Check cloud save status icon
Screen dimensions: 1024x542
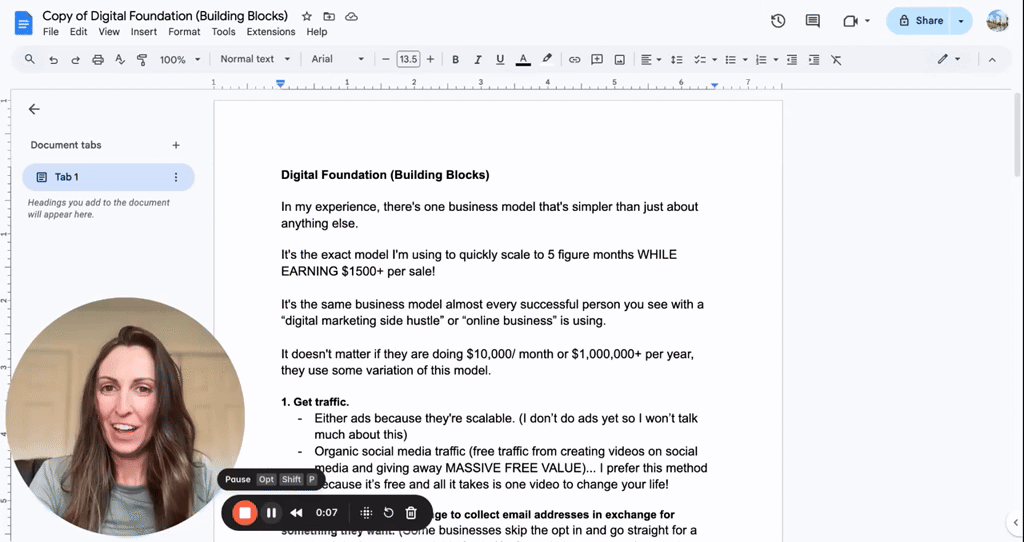[351, 16]
